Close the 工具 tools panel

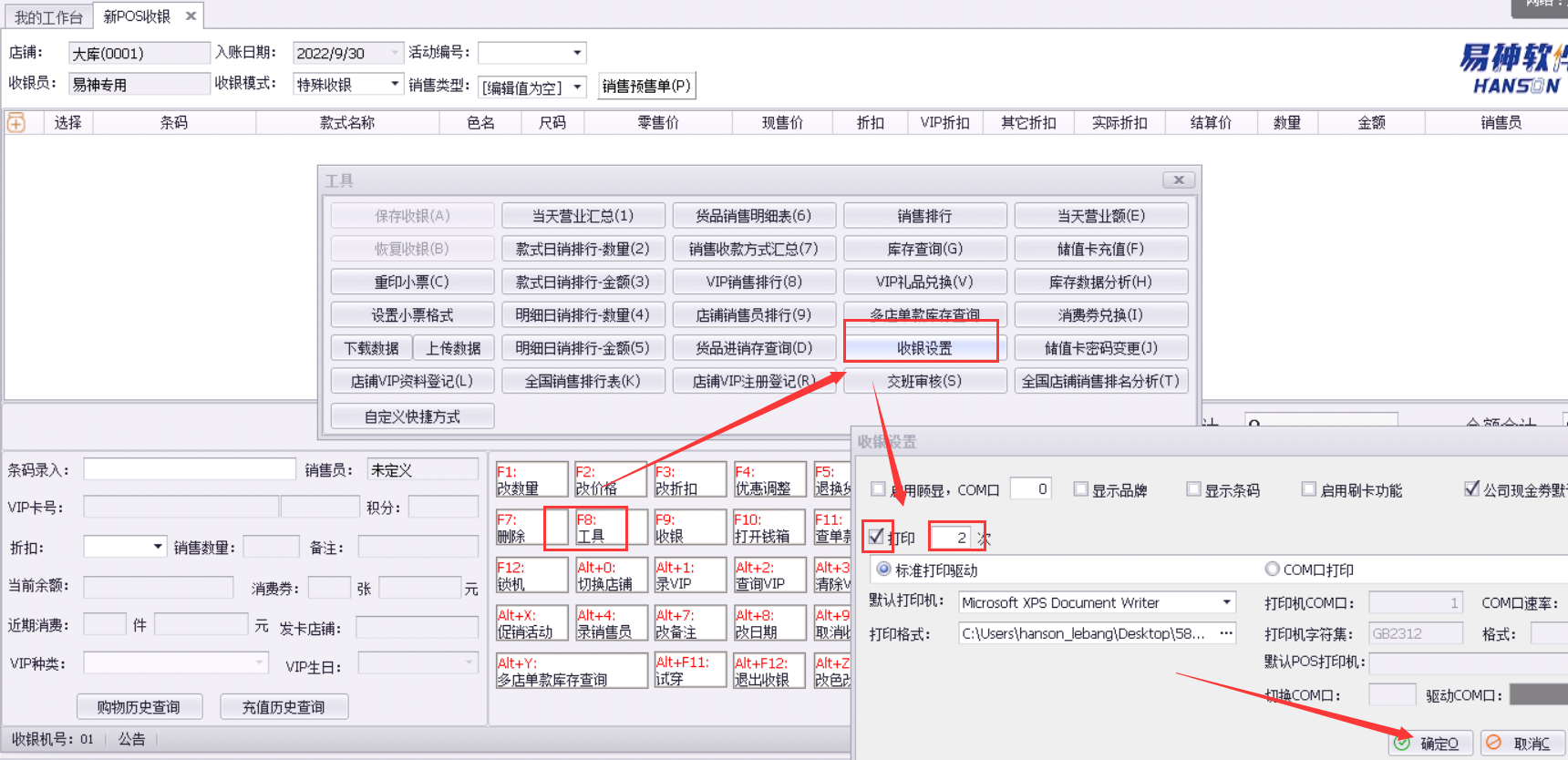[x=1178, y=180]
